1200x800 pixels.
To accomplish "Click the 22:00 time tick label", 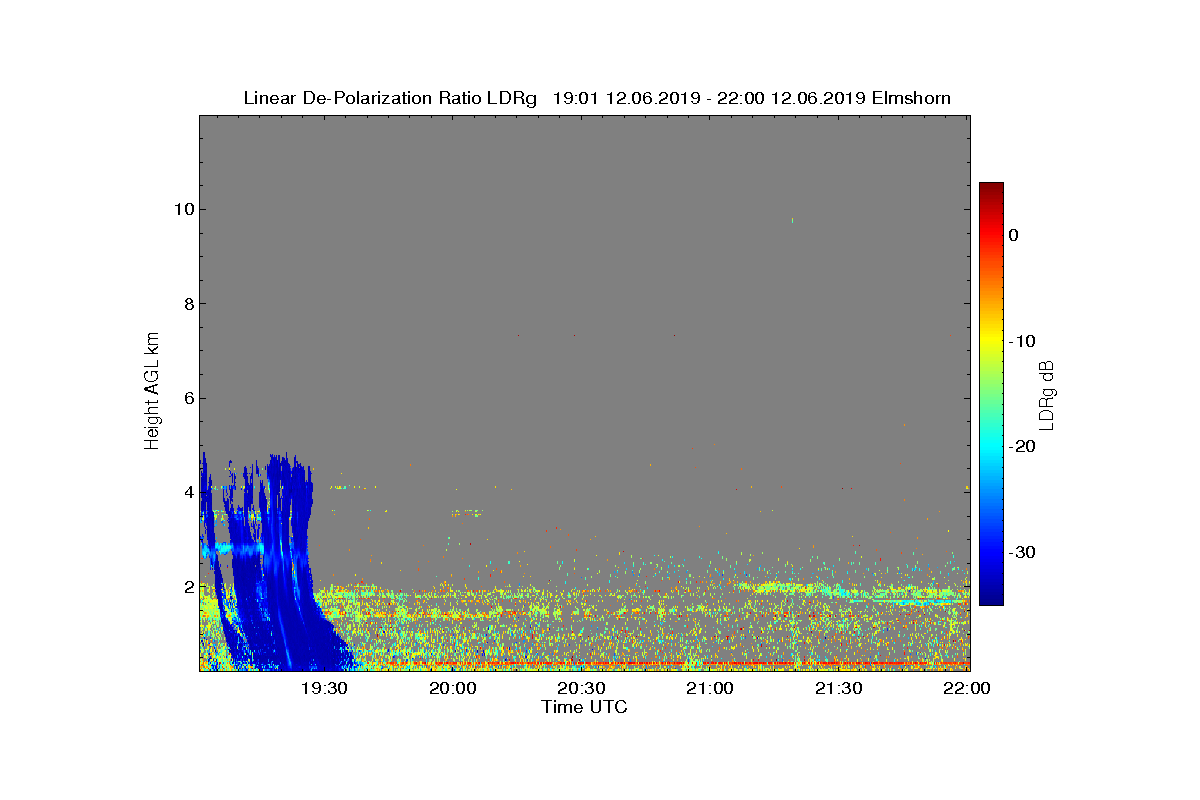I will [966, 689].
